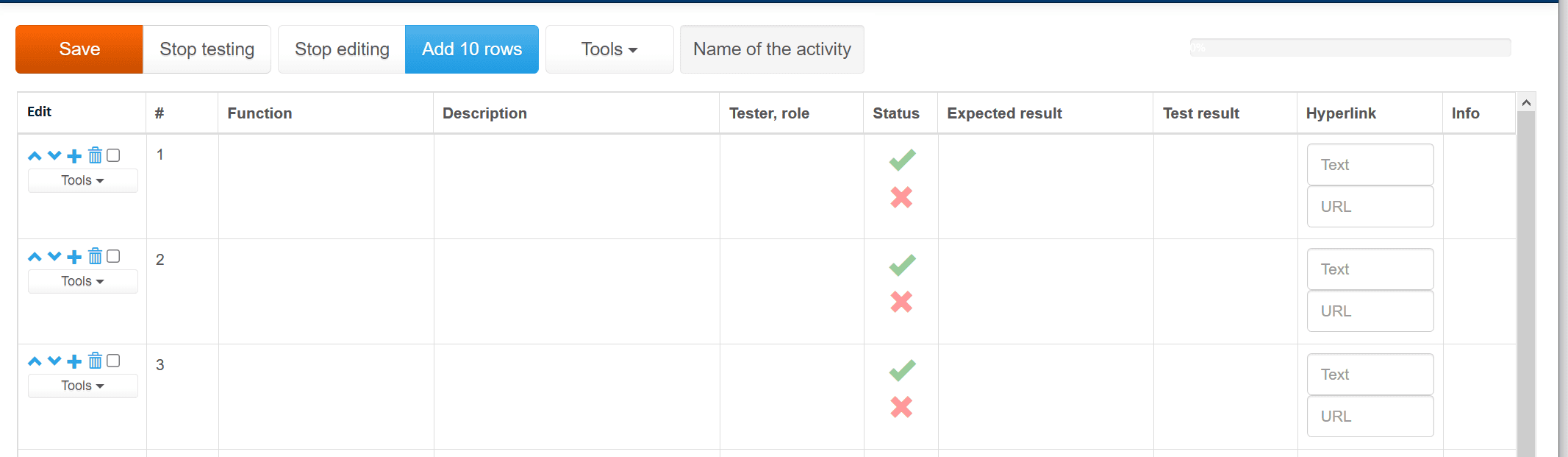Click the URL field in row 1
1568x457 pixels.
coord(1370,207)
